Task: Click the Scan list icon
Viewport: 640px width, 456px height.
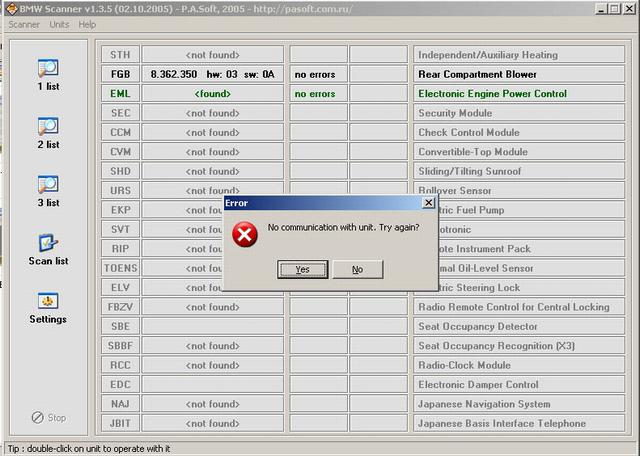Action: 48,243
